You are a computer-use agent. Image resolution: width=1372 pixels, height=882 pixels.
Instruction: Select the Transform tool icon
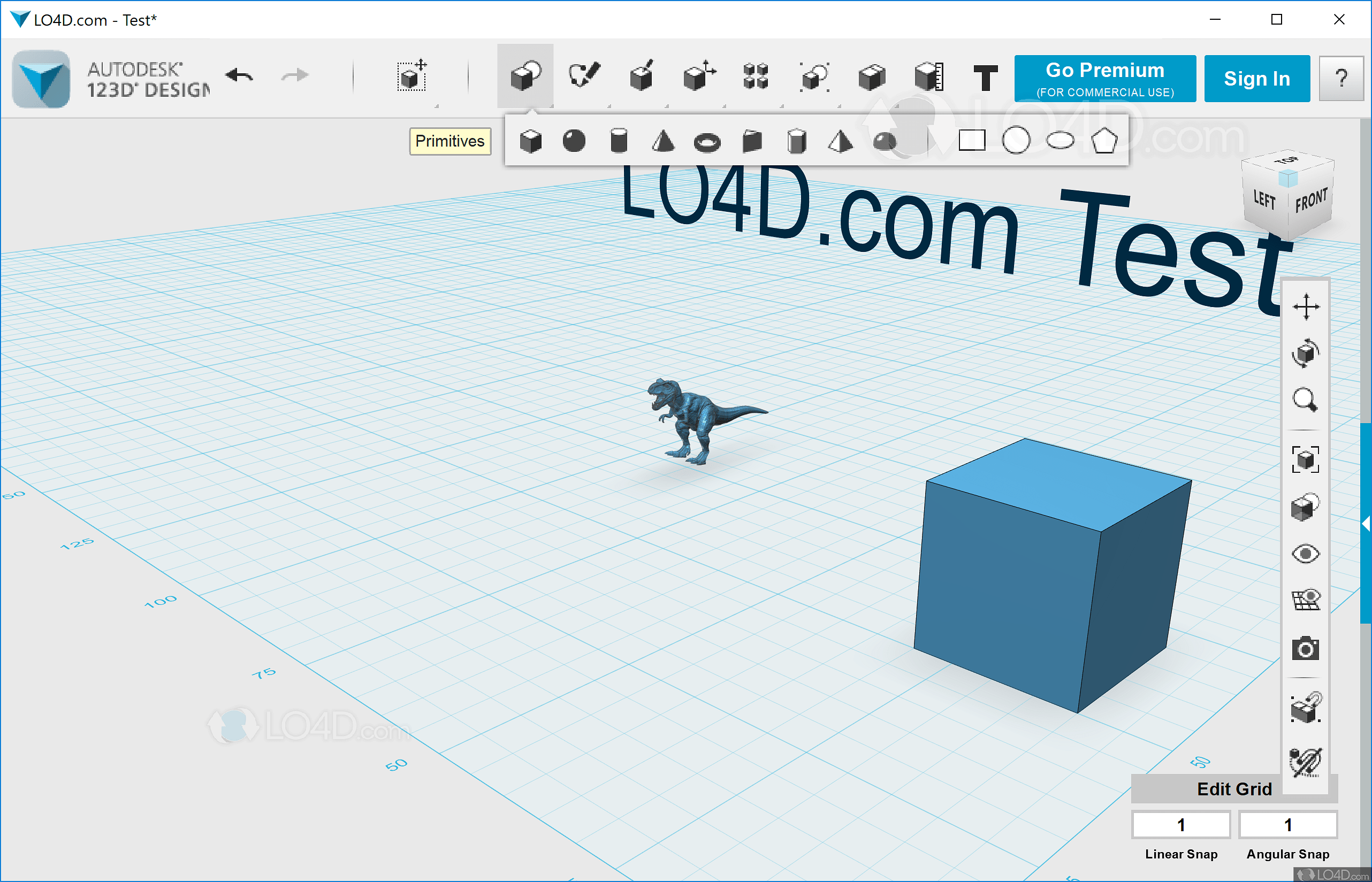(412, 76)
